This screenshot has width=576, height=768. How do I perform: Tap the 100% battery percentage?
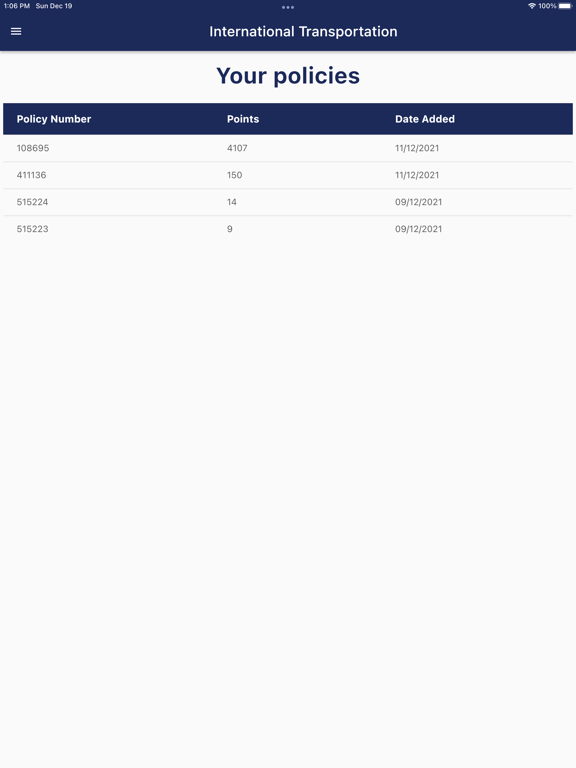pos(547,6)
